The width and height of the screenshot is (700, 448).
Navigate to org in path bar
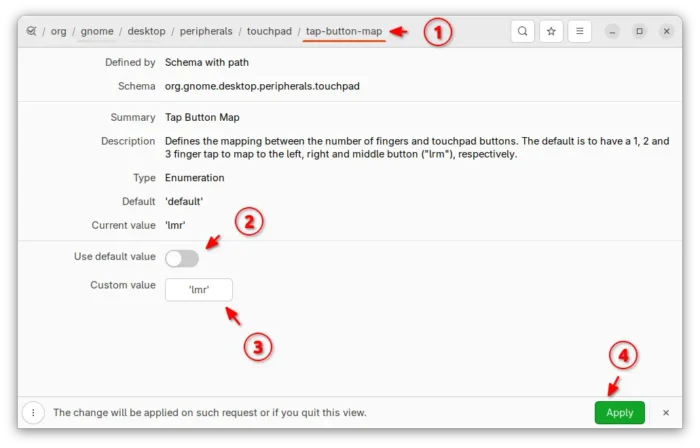click(59, 31)
